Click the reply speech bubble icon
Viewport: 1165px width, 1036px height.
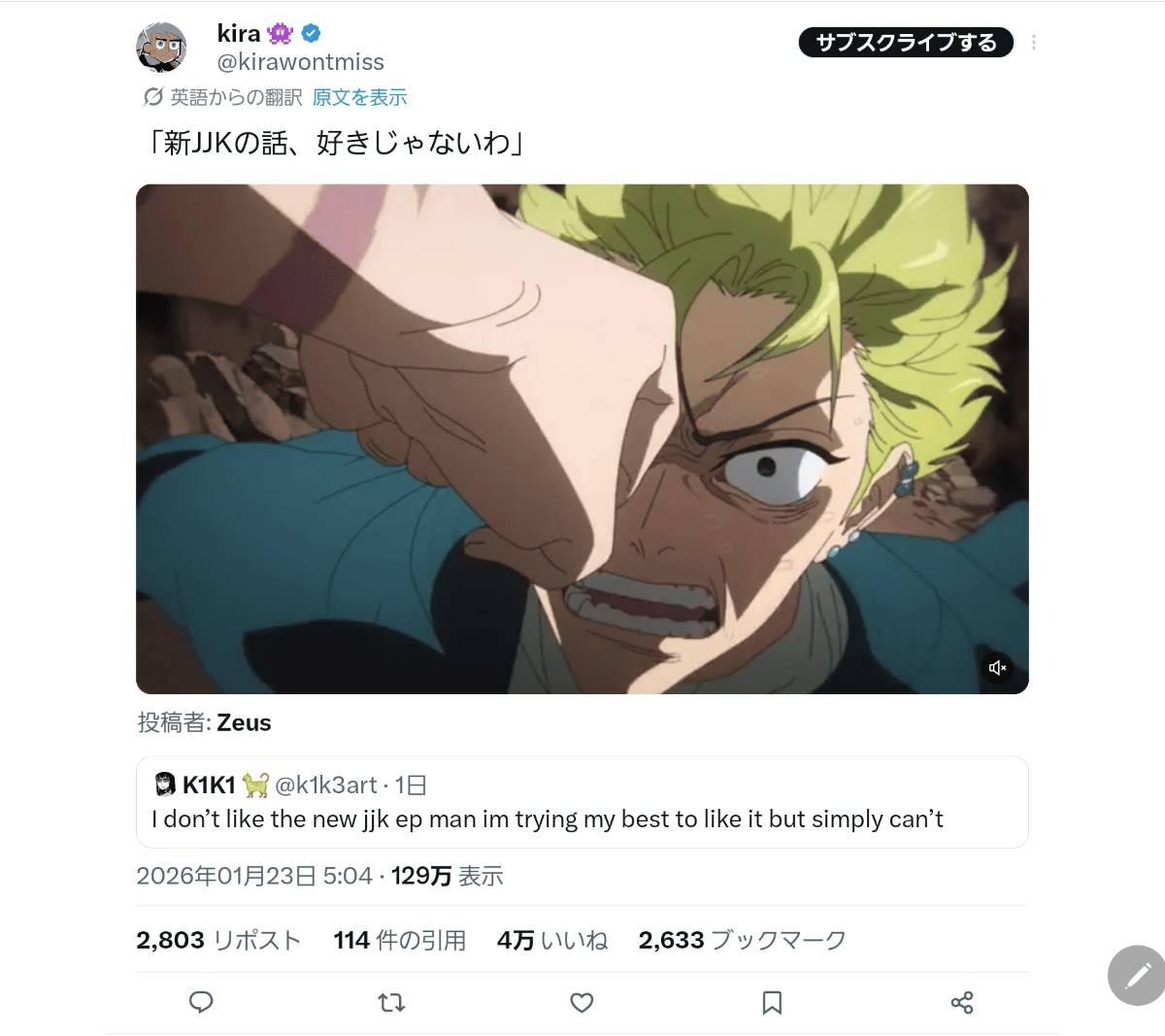pyautogui.click(x=201, y=1002)
